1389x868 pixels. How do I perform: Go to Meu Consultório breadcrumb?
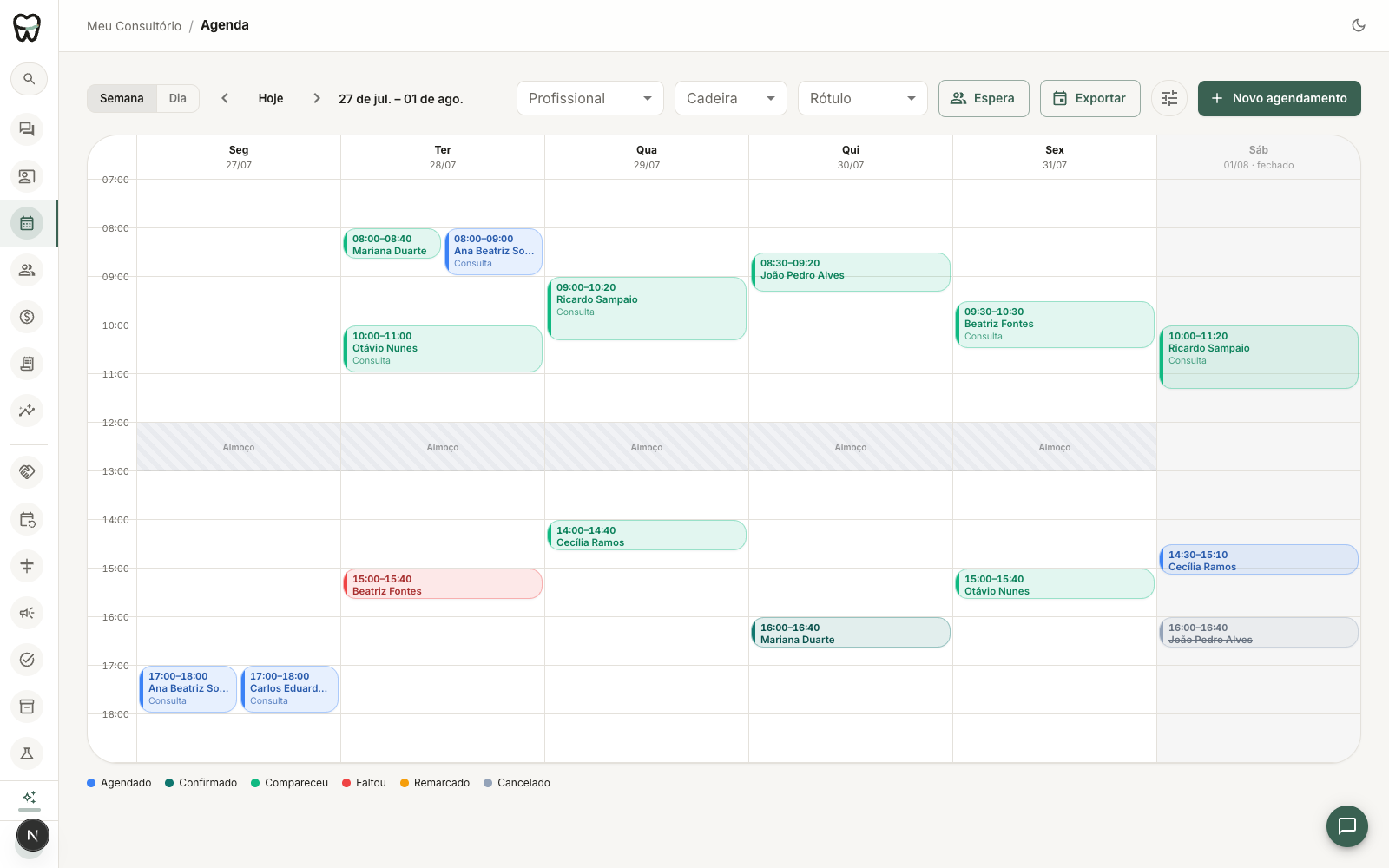click(134, 26)
